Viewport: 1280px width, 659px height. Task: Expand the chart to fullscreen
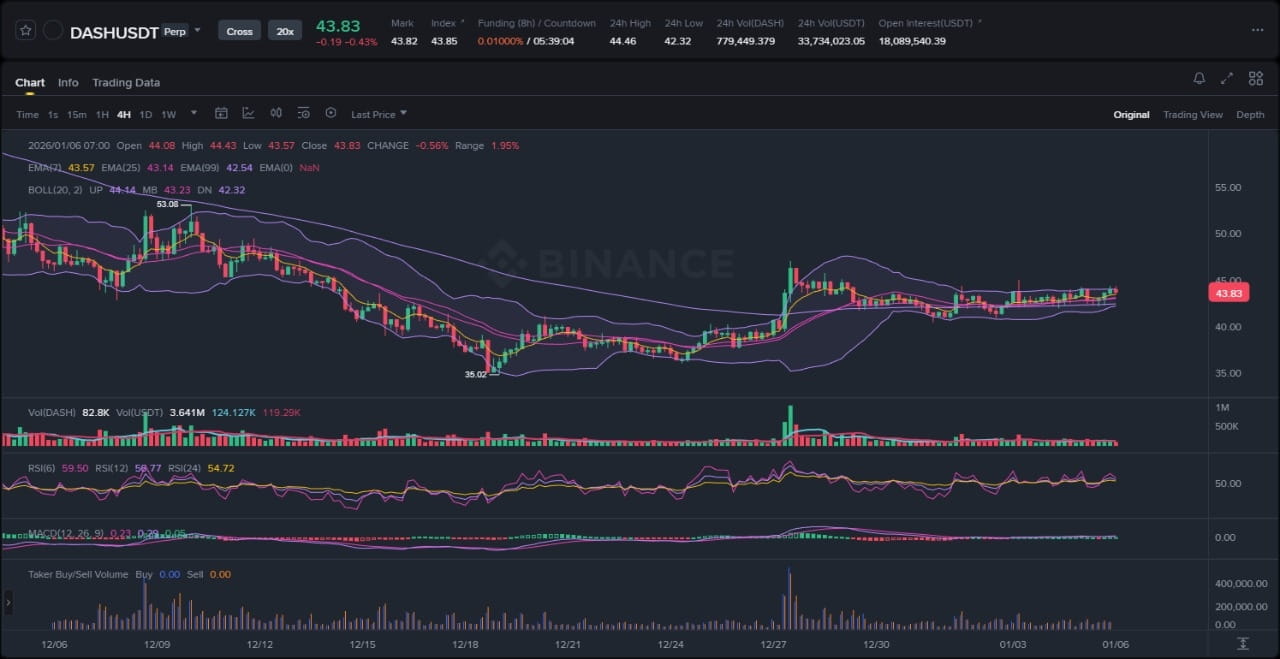(1227, 78)
